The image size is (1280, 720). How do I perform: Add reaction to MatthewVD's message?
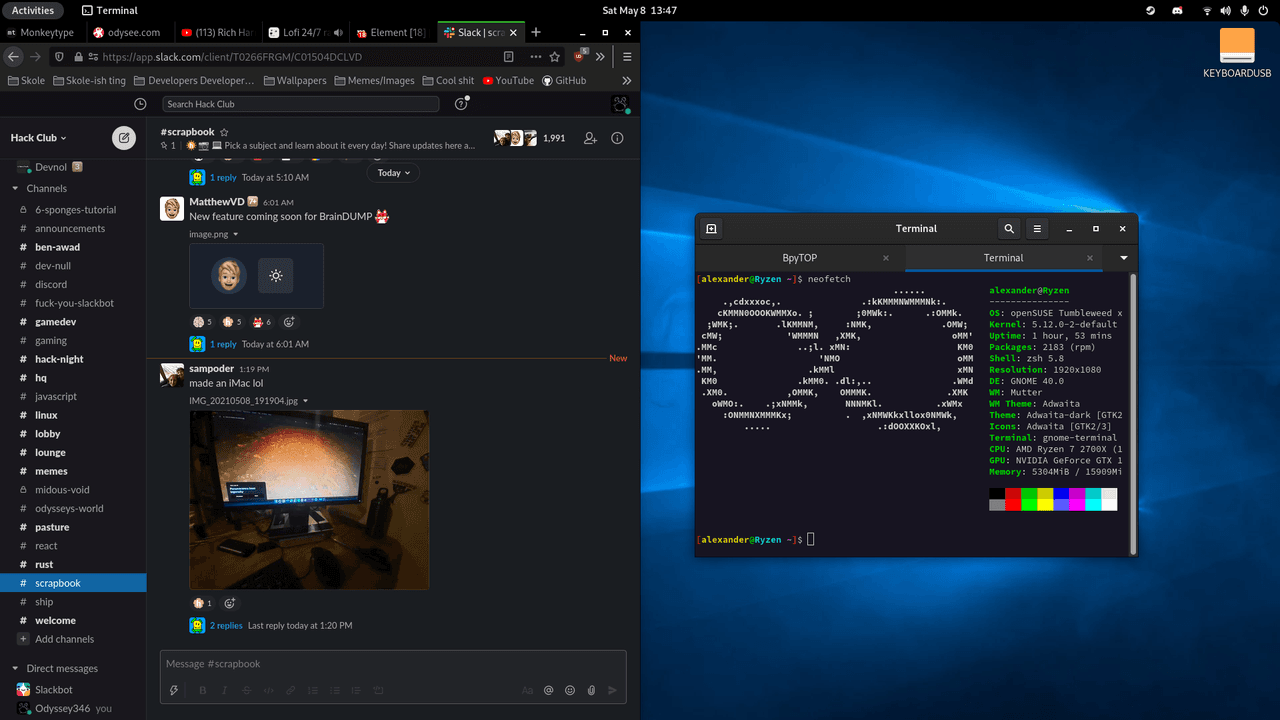click(x=289, y=322)
